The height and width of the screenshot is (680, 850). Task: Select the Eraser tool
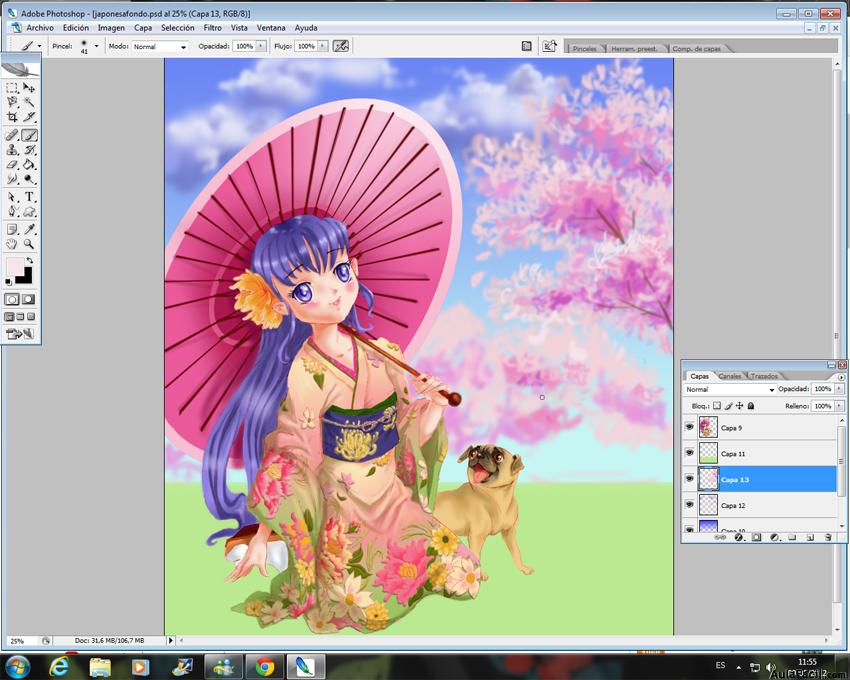click(x=12, y=164)
